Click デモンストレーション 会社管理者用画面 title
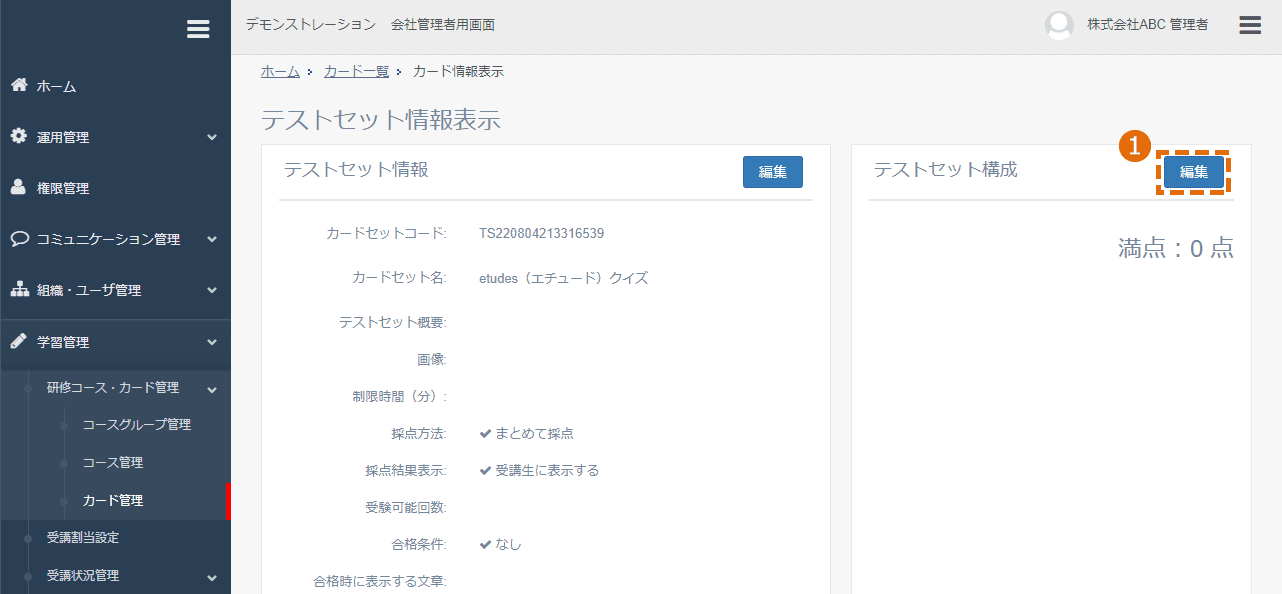 370,24
